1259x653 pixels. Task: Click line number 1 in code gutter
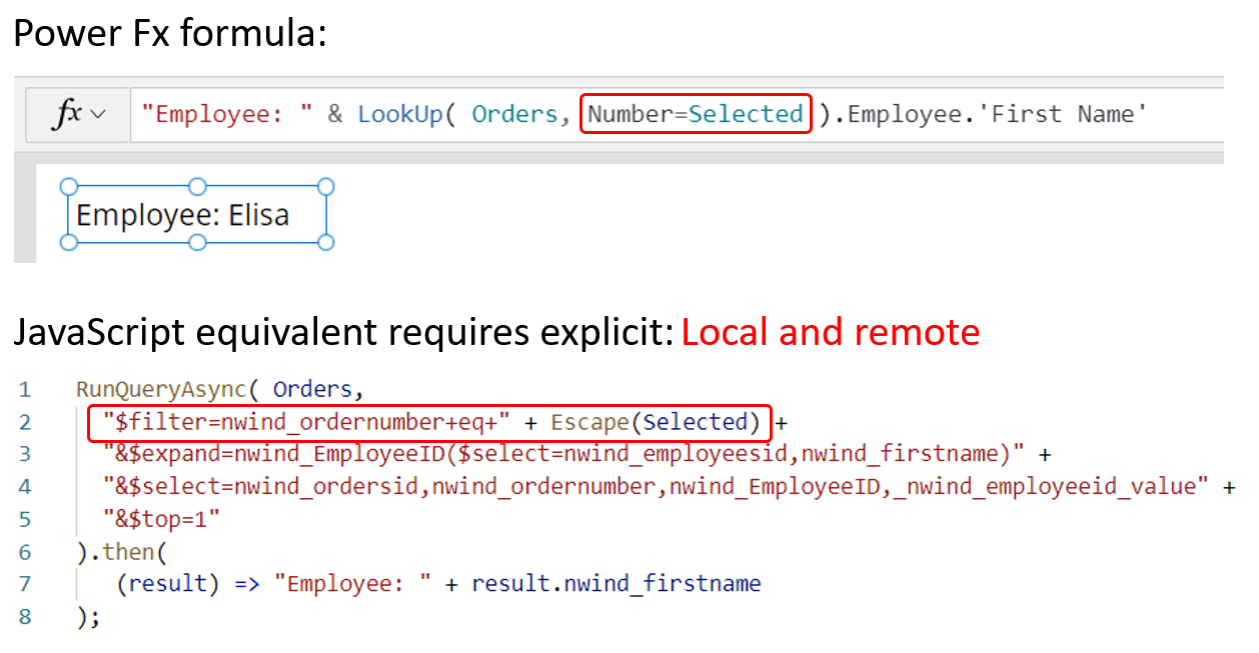pos(25,389)
